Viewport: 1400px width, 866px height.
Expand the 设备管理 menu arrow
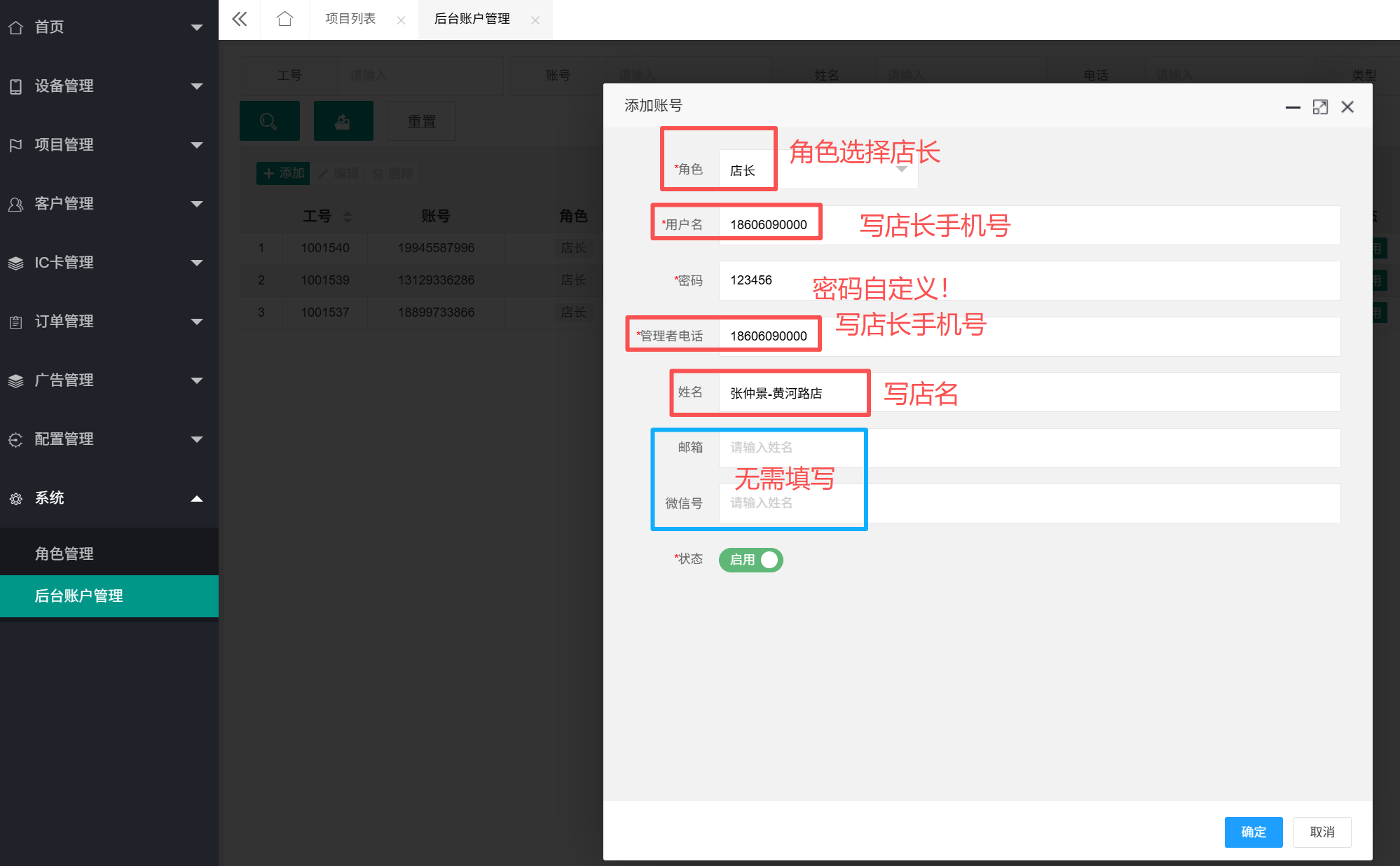point(197,86)
